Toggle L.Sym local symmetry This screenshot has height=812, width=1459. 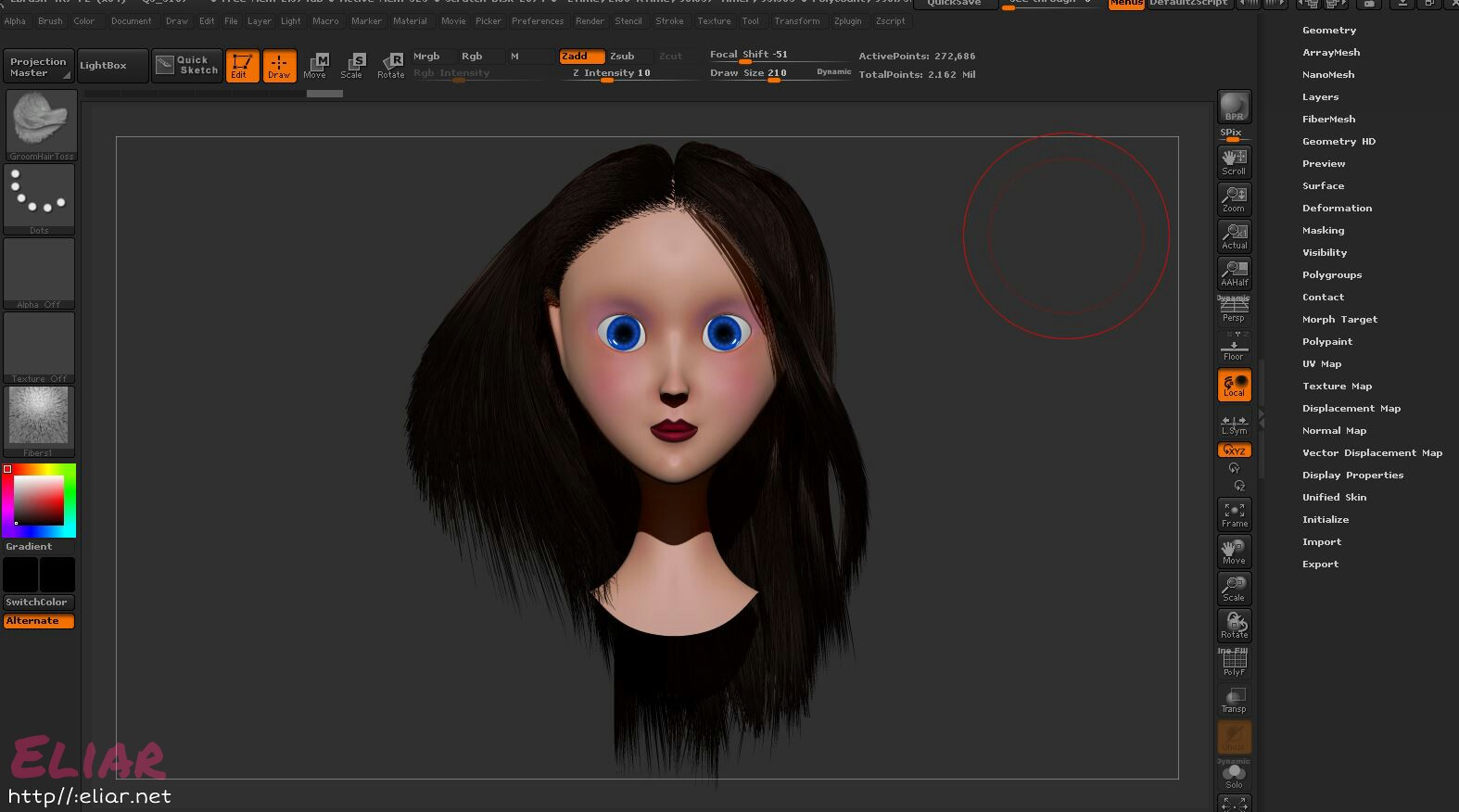1234,423
